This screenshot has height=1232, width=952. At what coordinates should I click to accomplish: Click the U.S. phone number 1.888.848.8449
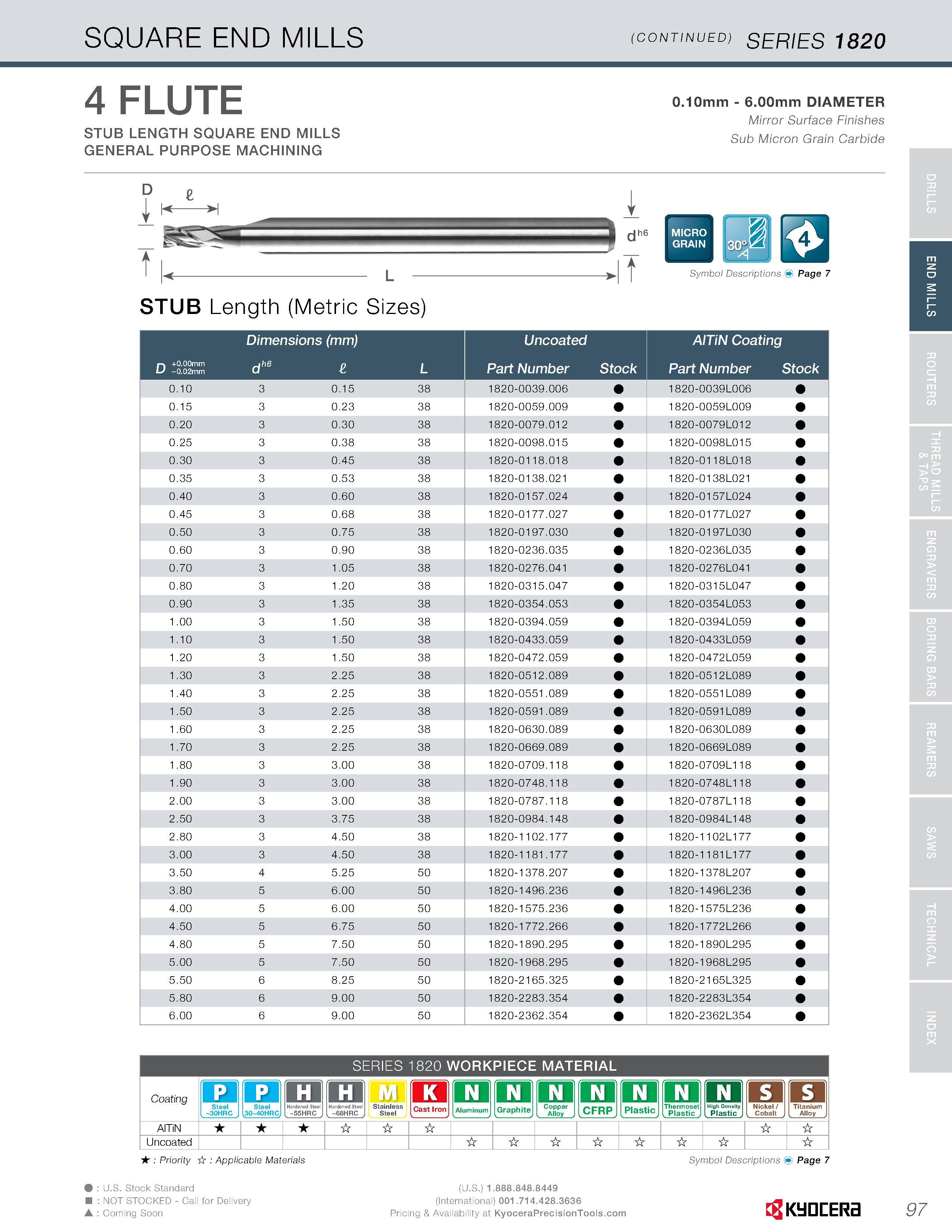pos(522,1188)
